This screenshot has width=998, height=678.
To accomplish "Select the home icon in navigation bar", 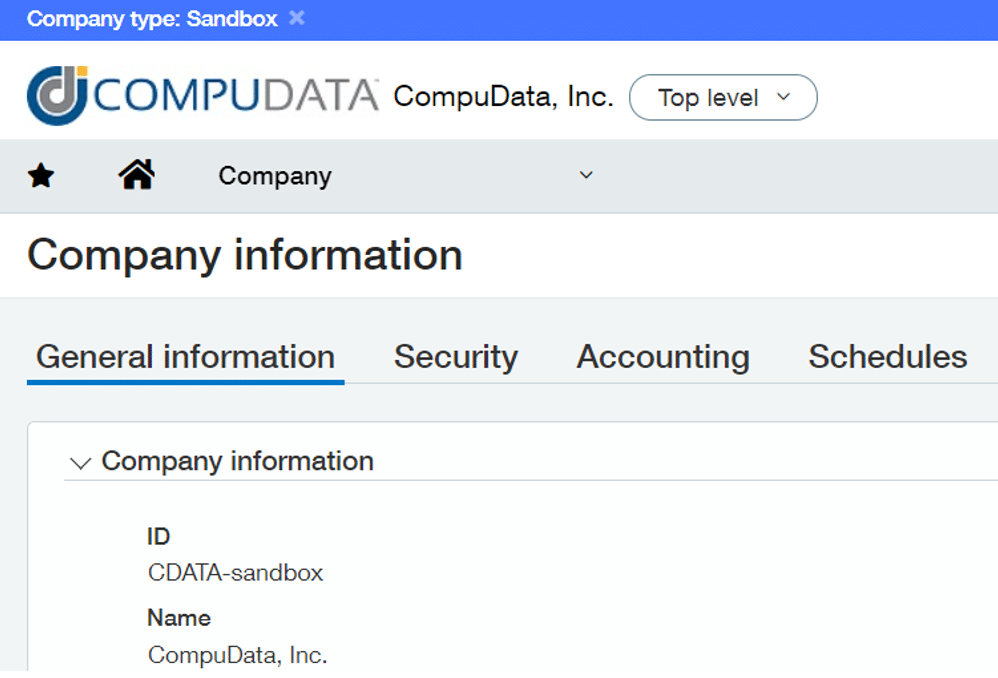I will pos(136,173).
